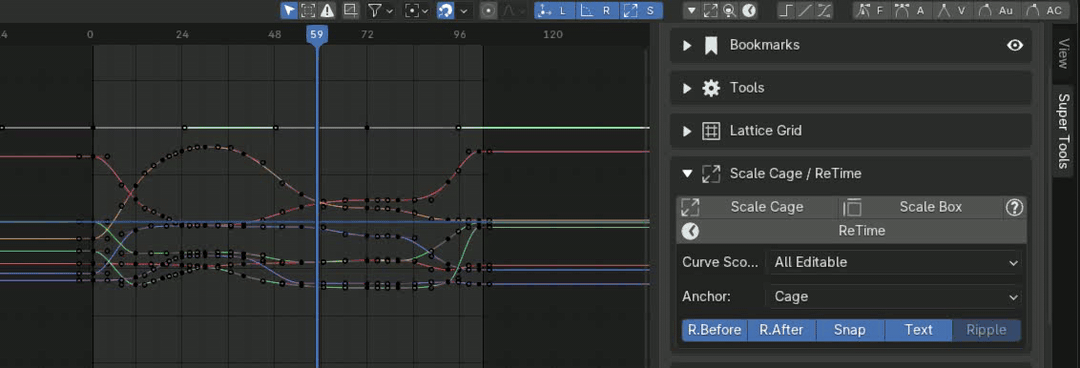Open the snapping options dropdown arrow

(464, 10)
